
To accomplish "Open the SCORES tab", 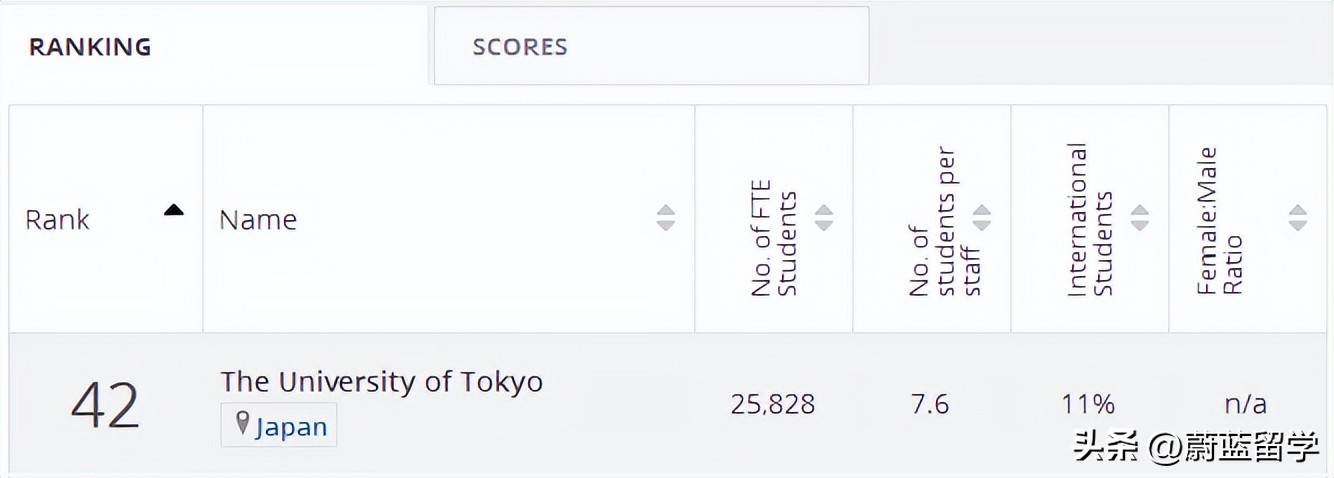I will point(519,47).
